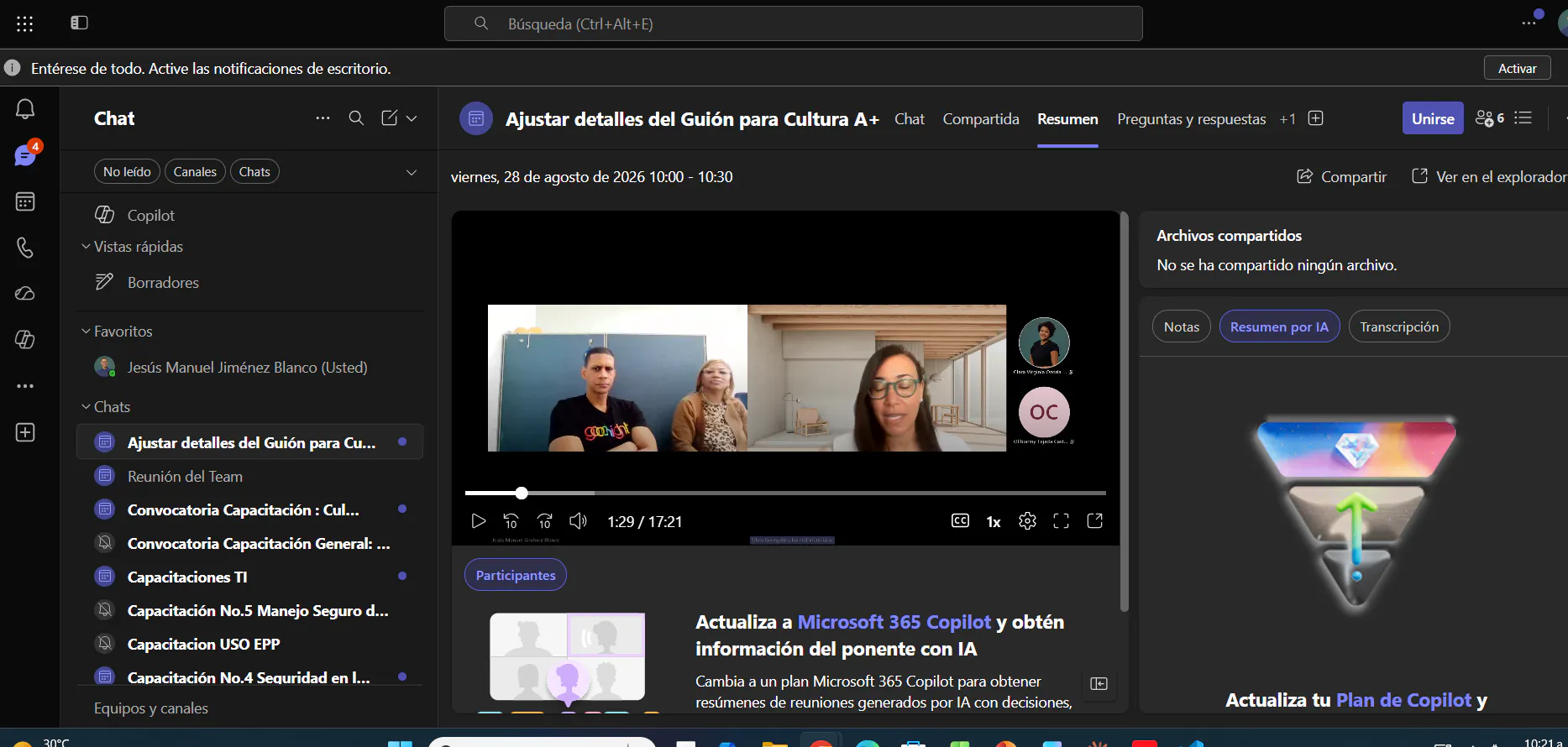Select the Resumen tab
This screenshot has width=1568, height=747.
tap(1067, 119)
